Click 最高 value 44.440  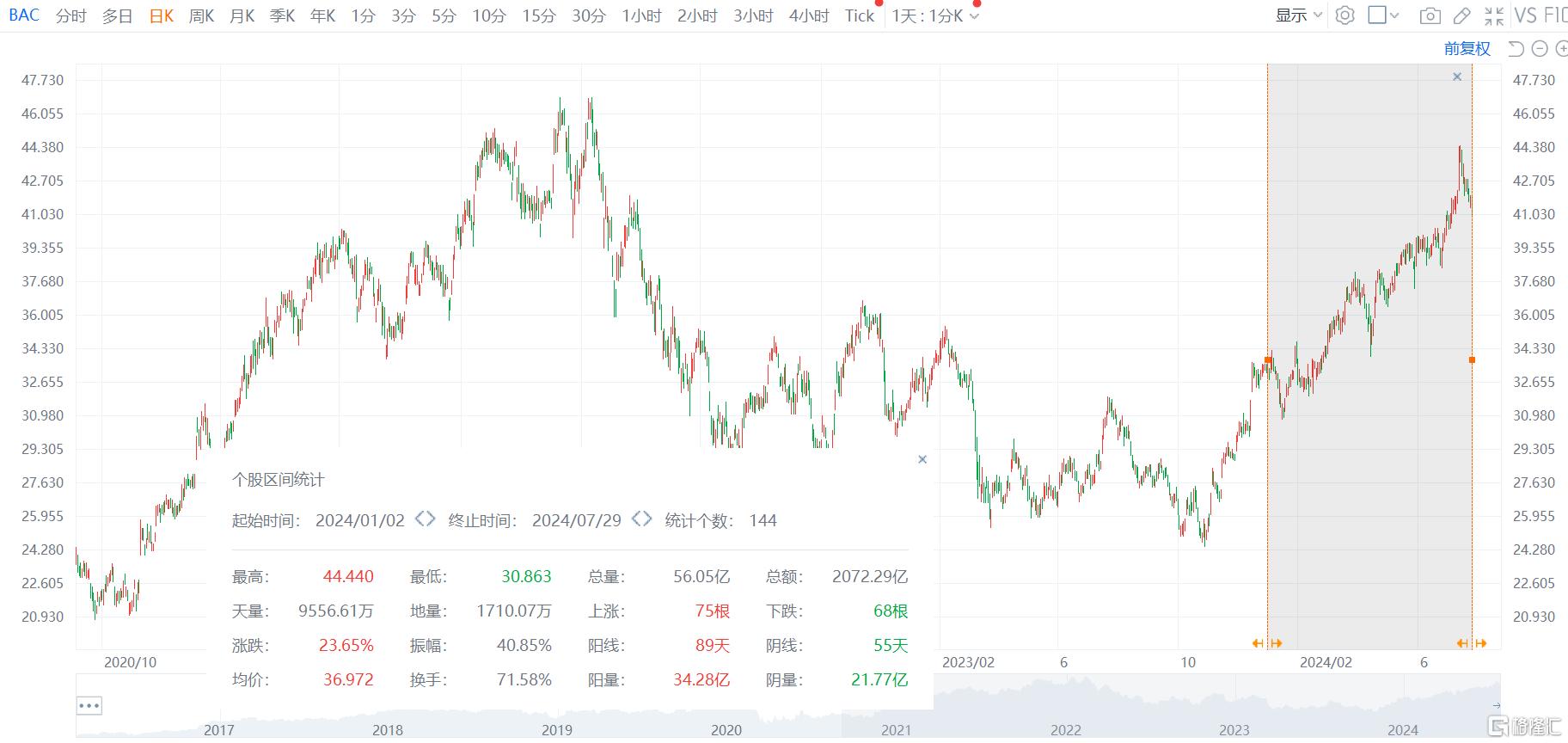[348, 576]
